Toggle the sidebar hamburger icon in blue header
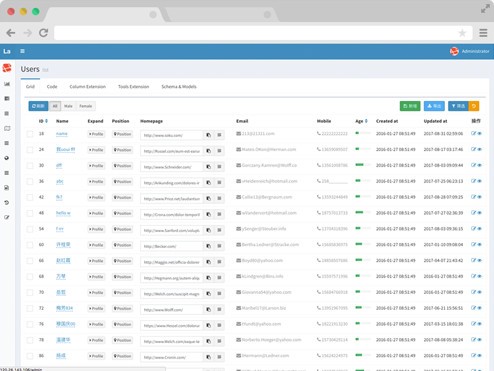 point(22,51)
